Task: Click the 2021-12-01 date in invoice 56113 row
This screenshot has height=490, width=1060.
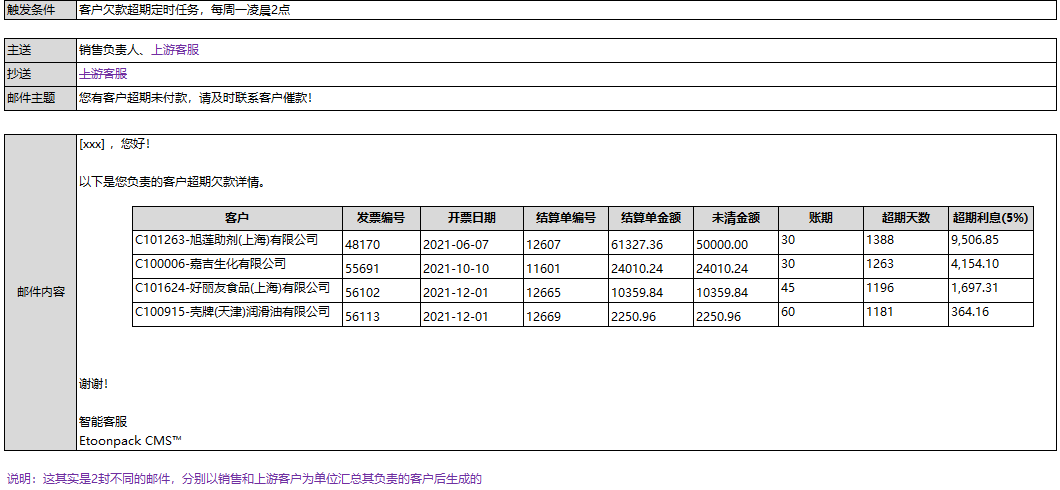Action: click(455, 316)
